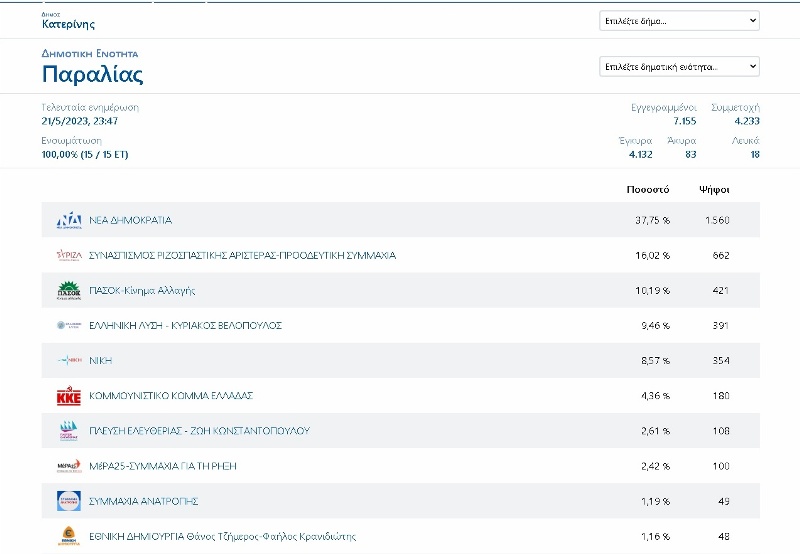This screenshot has width=800, height=554.
Task: Select the ΣΥΝΑΣΠΙΣΜΟΣ ΡΙΖΟΣΠΑΣΤΙΚΗΣ ΑΡΙΣΤΕΡΑΣ party name
Action: (x=242, y=255)
